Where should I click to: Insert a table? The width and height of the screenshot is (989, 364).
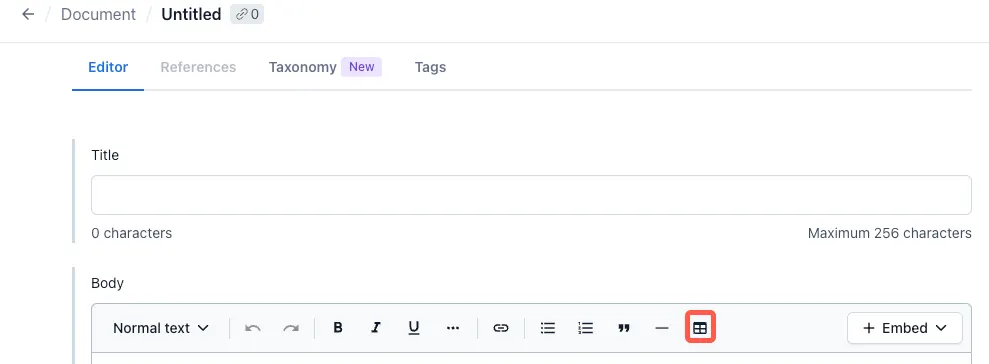pos(700,327)
